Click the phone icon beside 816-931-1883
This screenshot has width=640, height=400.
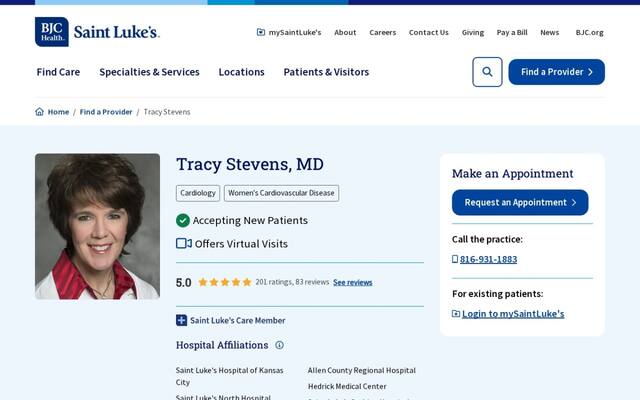coord(455,259)
